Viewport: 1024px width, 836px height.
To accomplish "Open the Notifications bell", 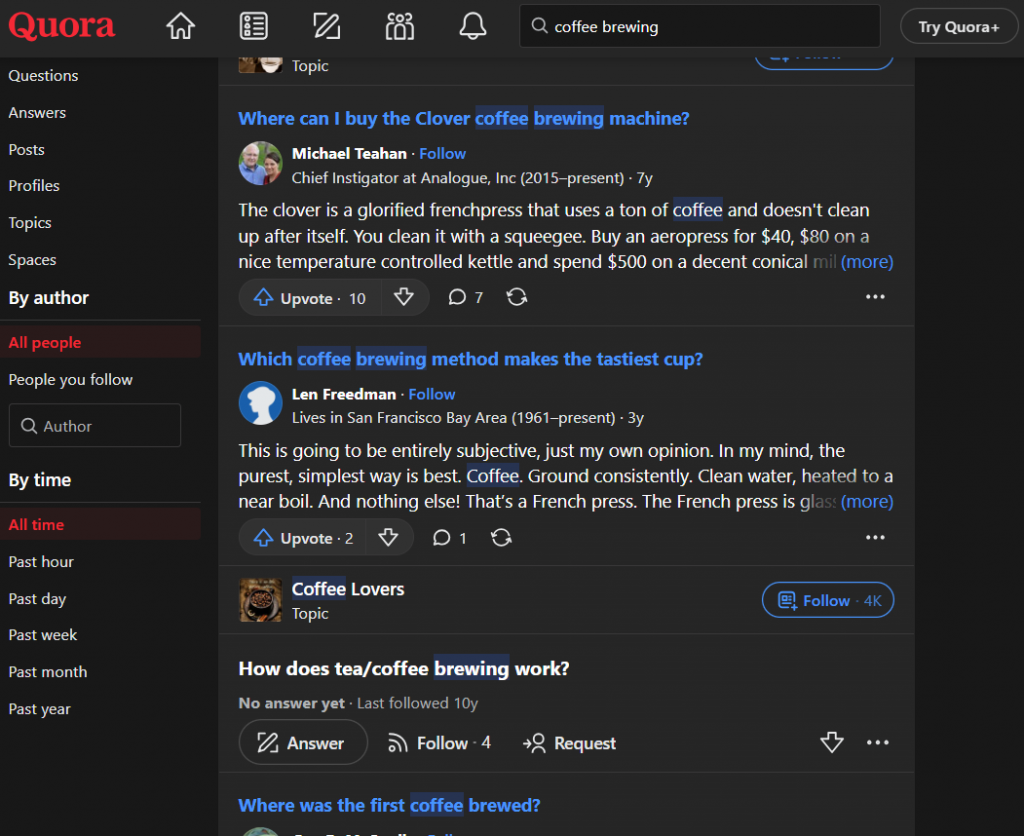I will click(x=472, y=26).
